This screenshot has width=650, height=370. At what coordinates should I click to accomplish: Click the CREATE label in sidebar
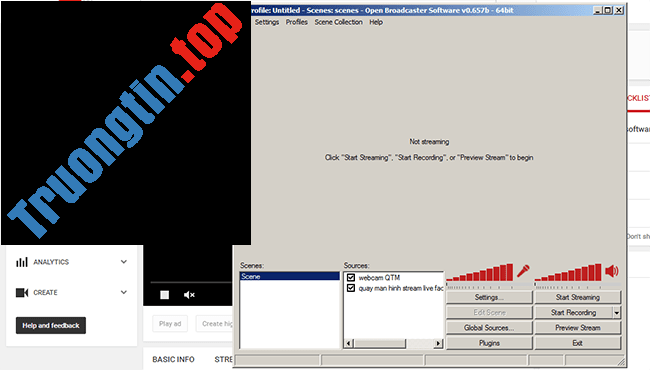(x=45, y=293)
